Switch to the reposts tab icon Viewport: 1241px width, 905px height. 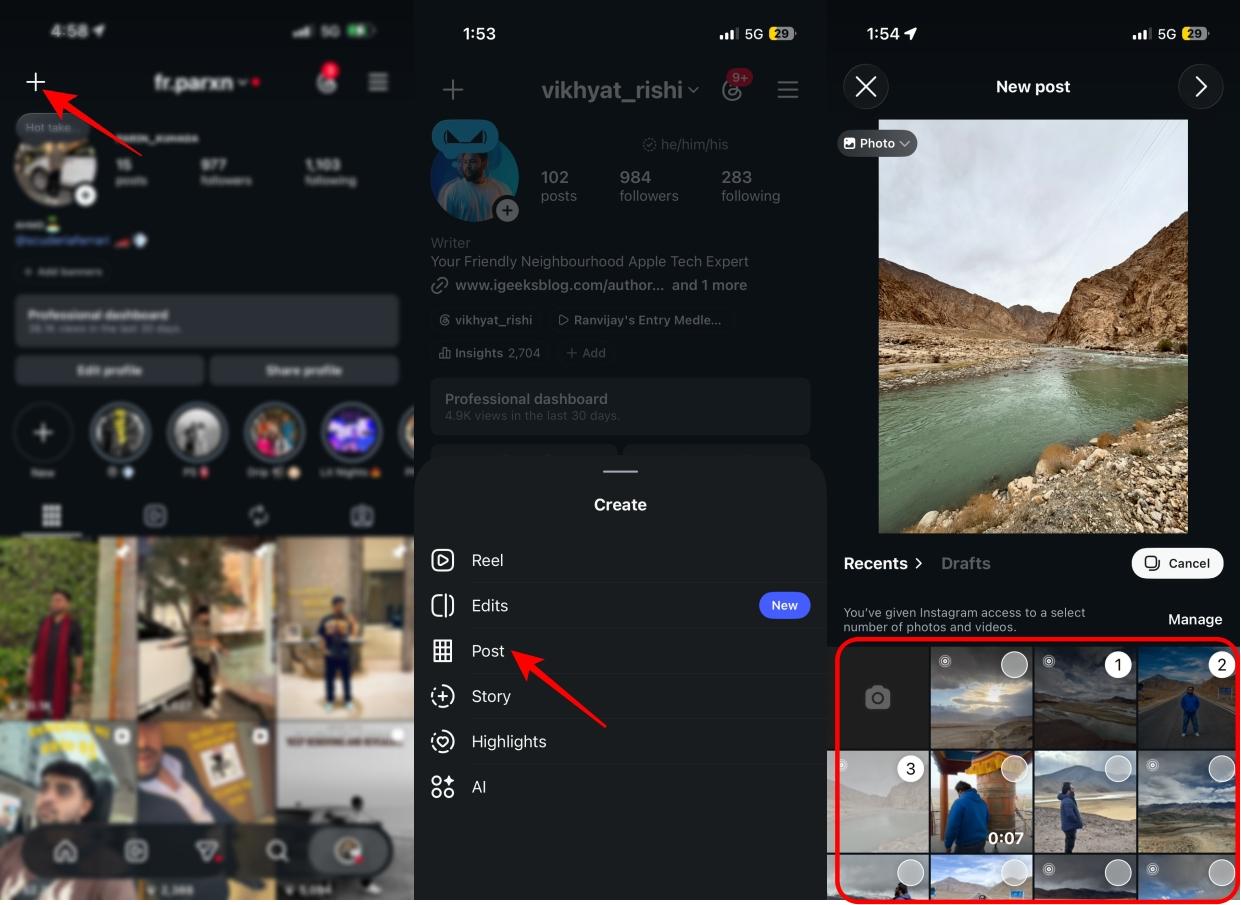[258, 515]
